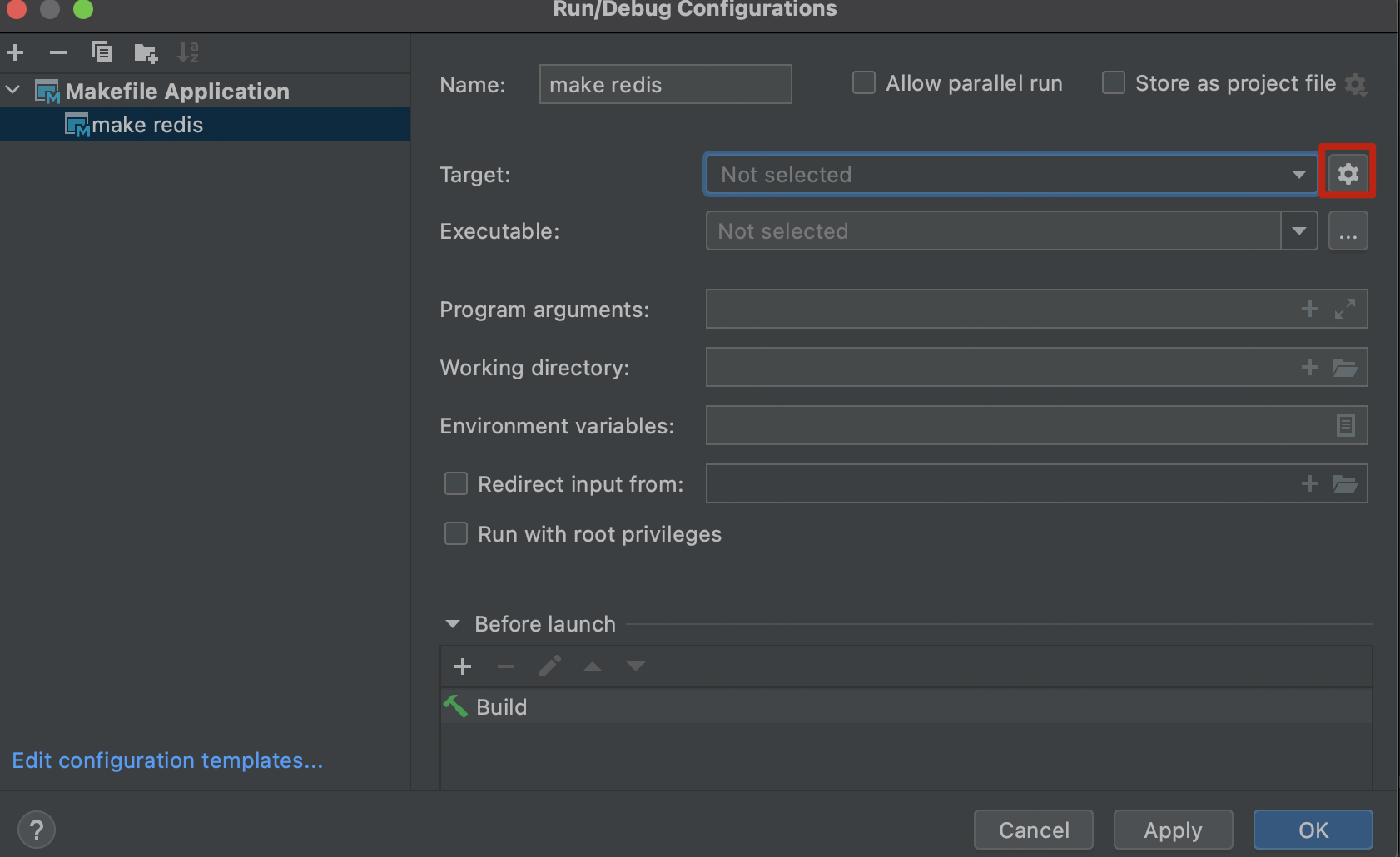Enable Allow parallel run
1400x857 pixels.
864,83
